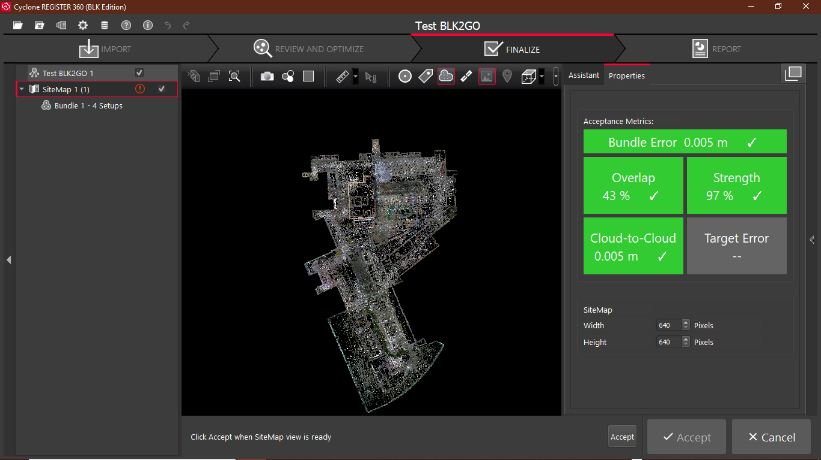Toggle the SiteMap image icon
Image resolution: width=821 pixels, height=460 pixels.
[x=487, y=76]
